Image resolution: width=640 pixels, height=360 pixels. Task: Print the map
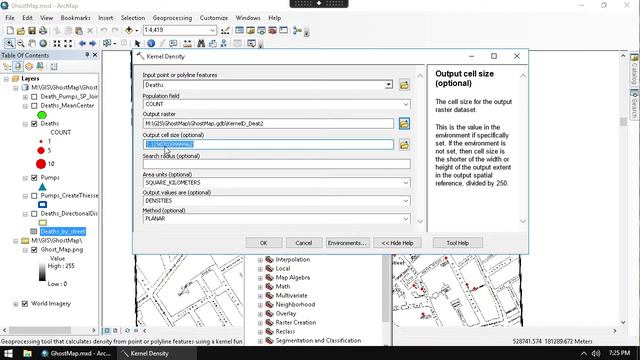43,31
